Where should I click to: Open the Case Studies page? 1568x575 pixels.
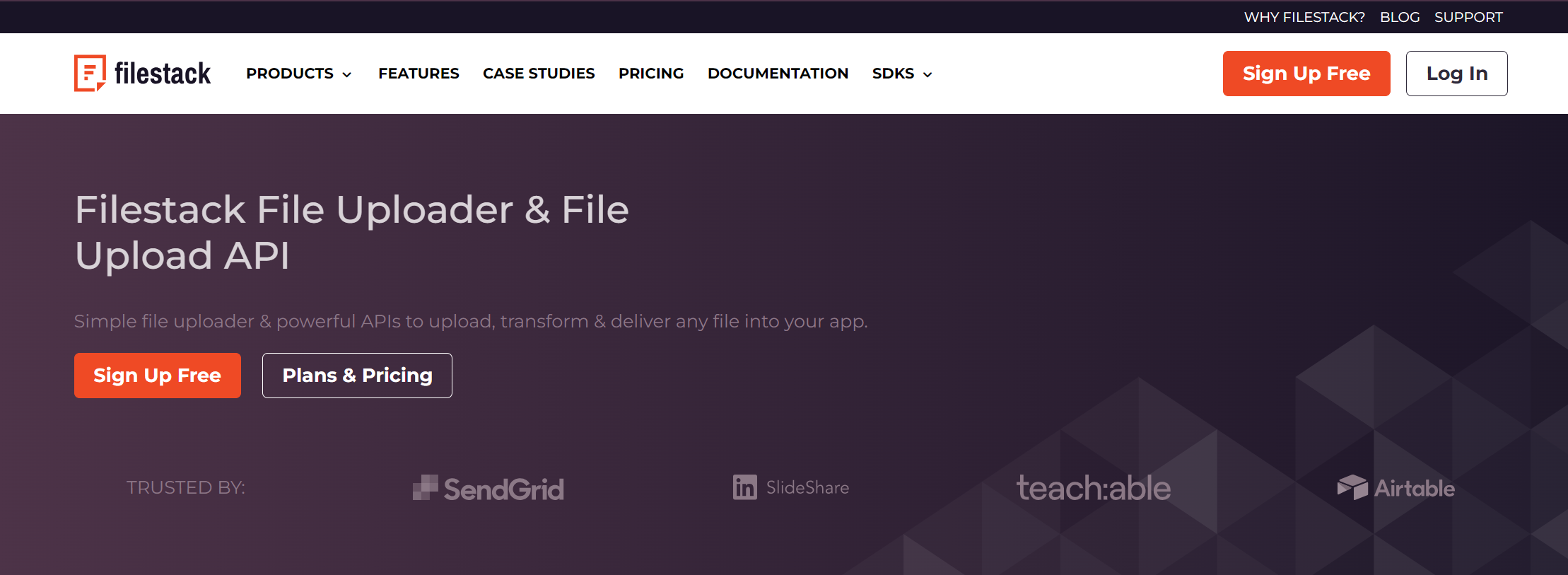(x=539, y=74)
